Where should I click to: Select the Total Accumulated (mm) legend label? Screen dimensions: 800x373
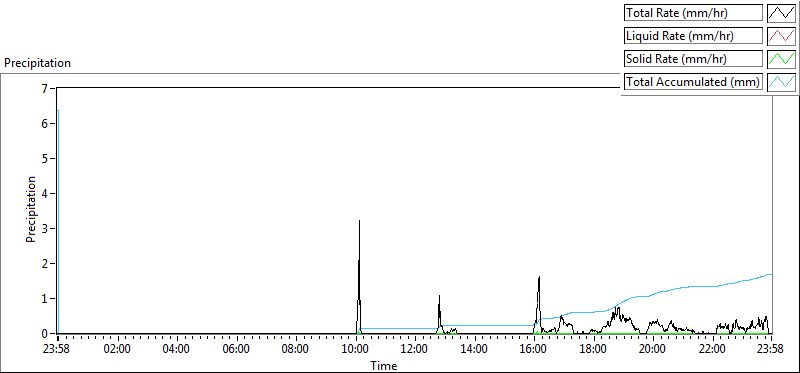[694, 82]
